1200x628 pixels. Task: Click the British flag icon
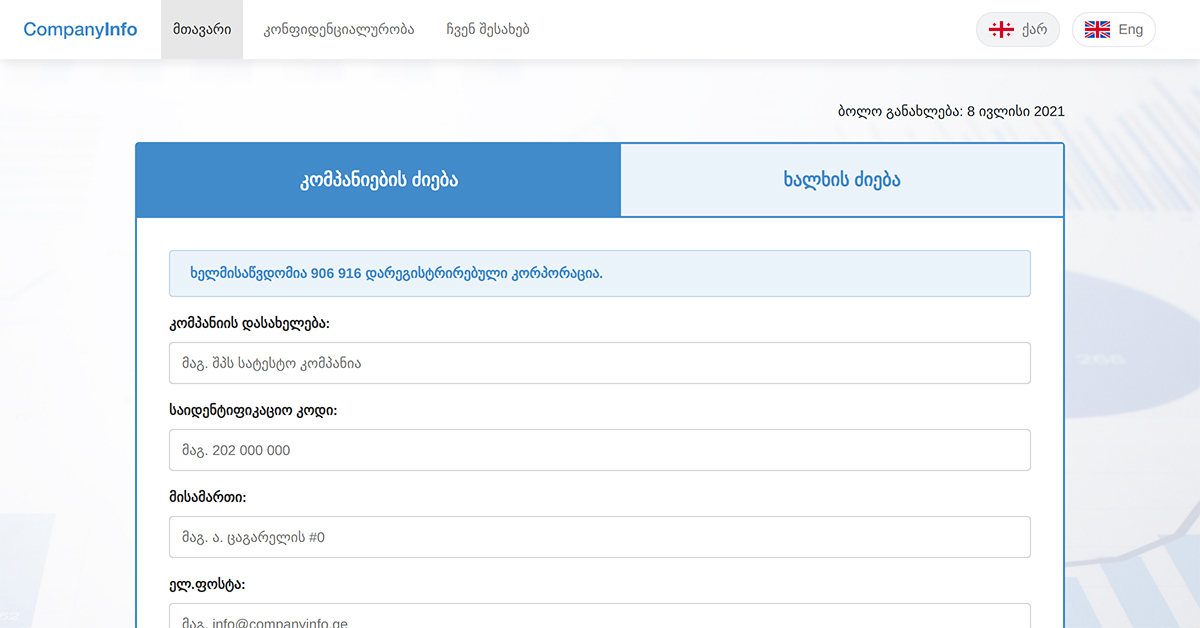click(1096, 29)
